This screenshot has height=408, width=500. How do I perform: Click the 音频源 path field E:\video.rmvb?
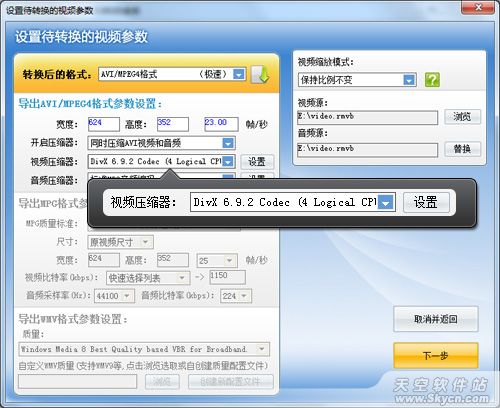tap(367, 150)
